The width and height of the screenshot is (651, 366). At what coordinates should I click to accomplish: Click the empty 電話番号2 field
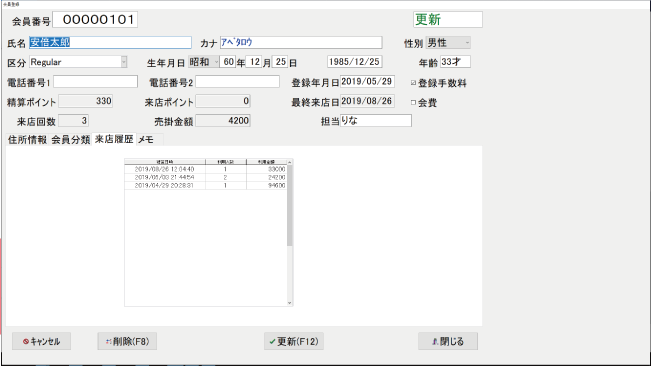(x=237, y=82)
